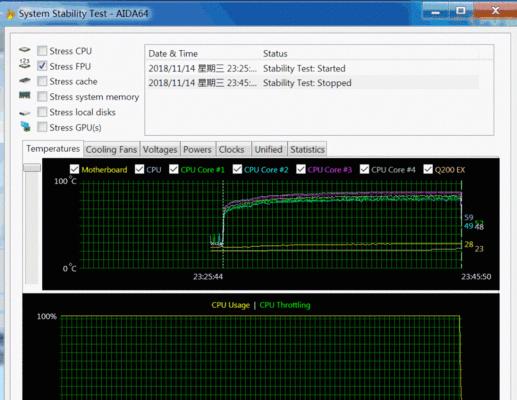Screen dimensions: 517x400
Task: Click the CPU Usage legend label
Action: coord(230,305)
